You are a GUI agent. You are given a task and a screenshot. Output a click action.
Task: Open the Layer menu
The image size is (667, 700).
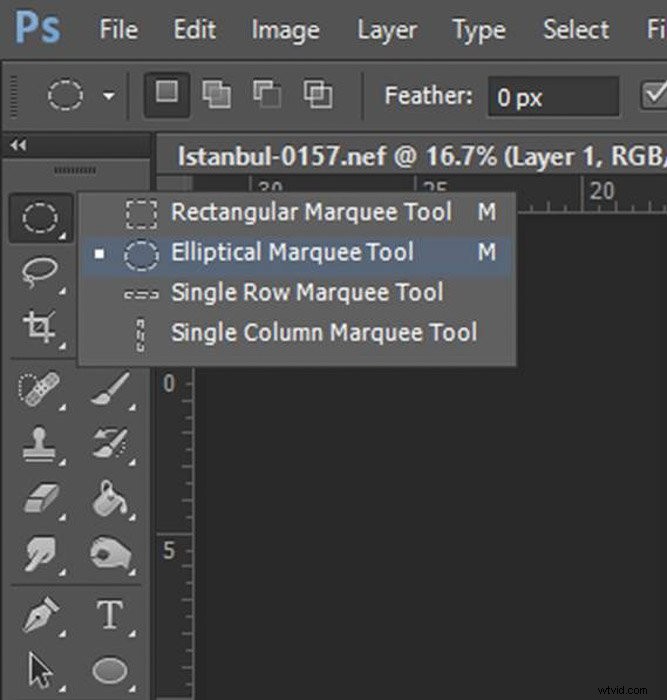[387, 30]
